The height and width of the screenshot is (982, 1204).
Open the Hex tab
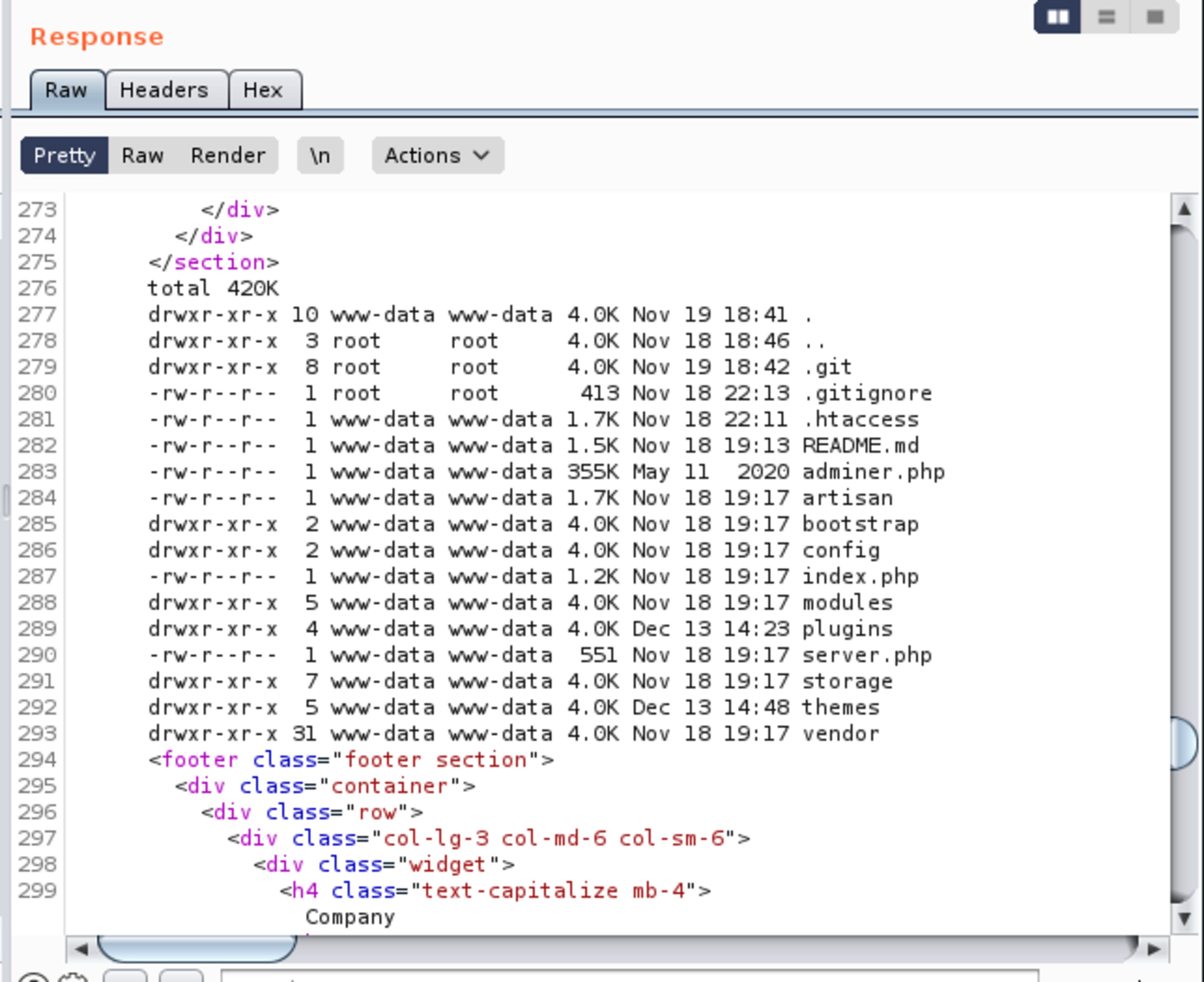click(x=263, y=90)
